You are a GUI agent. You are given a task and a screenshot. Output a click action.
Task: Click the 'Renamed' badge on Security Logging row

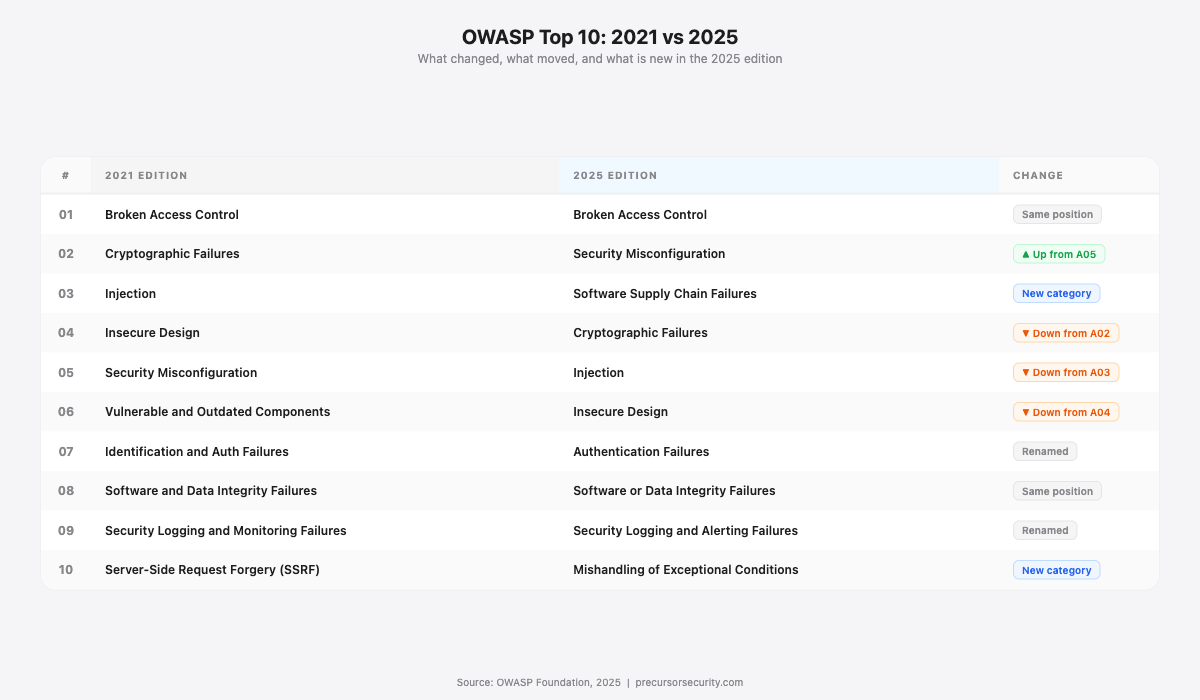[1045, 530]
